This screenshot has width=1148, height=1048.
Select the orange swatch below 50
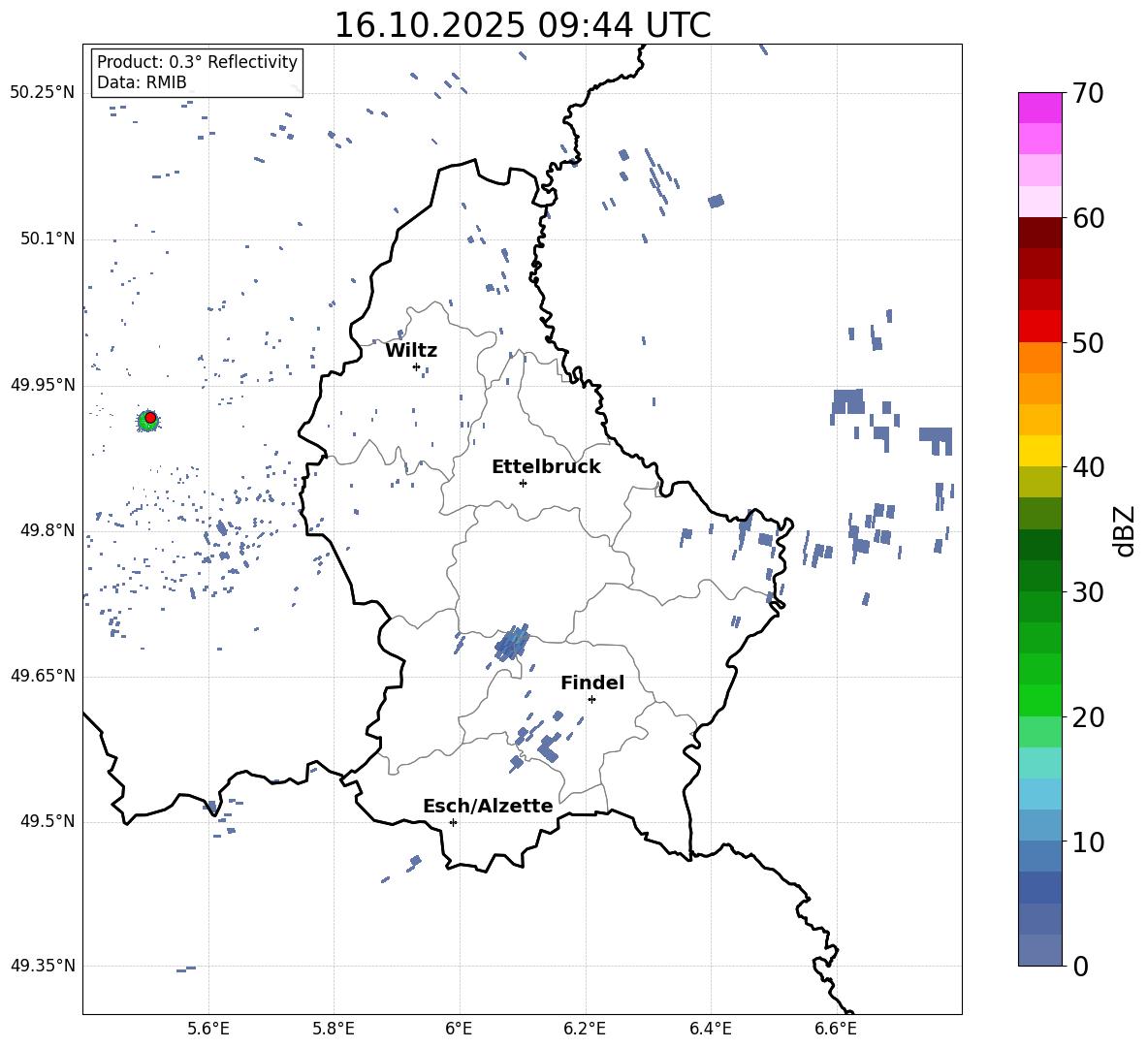[1039, 358]
